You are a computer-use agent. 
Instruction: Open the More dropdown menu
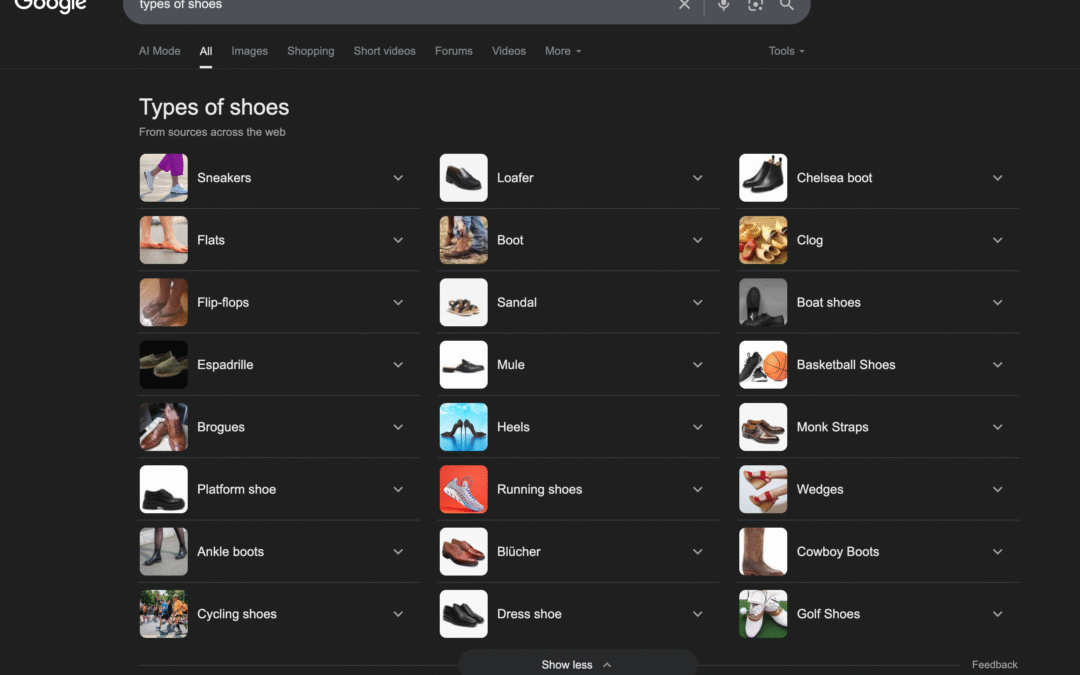(x=562, y=51)
